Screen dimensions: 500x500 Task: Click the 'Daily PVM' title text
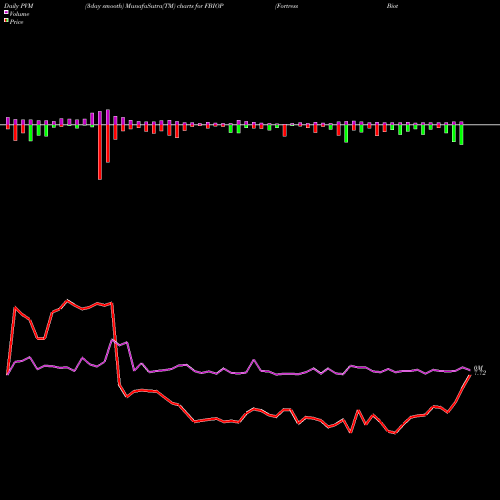coord(19,6)
